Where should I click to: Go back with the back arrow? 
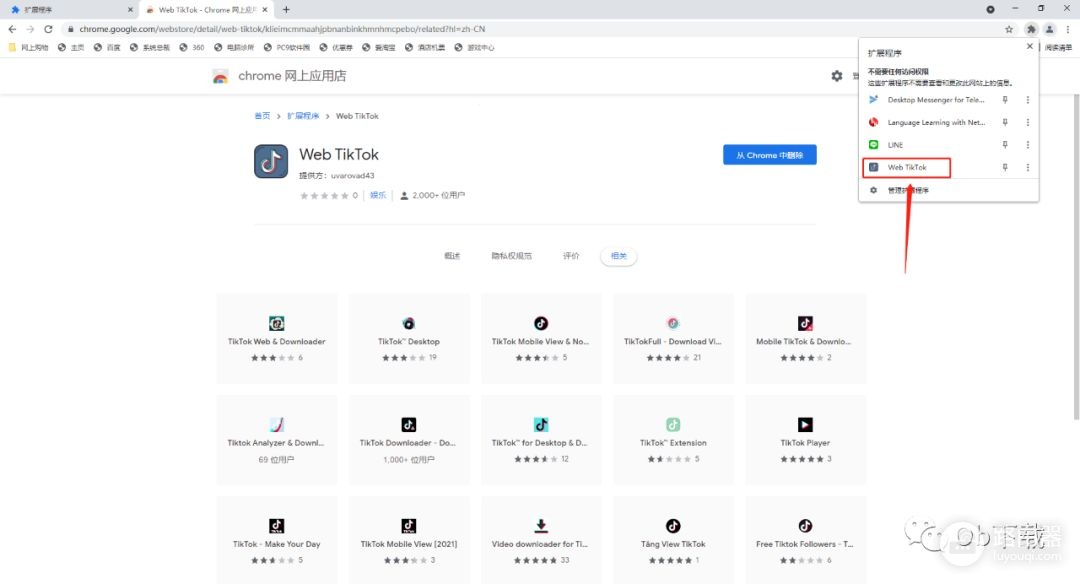click(x=12, y=29)
